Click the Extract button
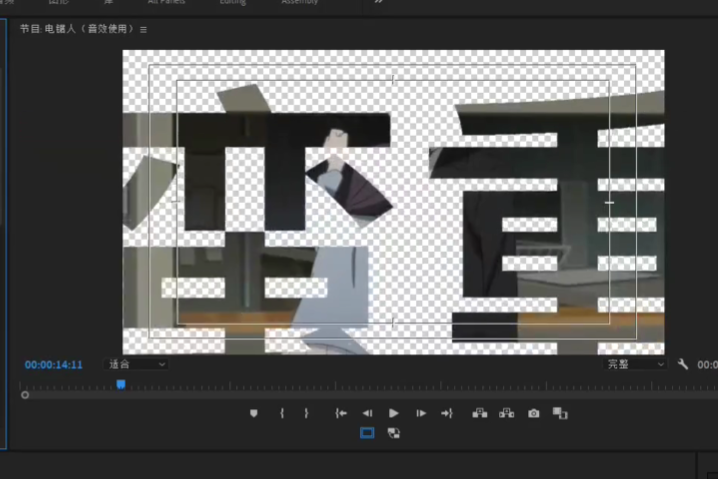 coord(506,413)
